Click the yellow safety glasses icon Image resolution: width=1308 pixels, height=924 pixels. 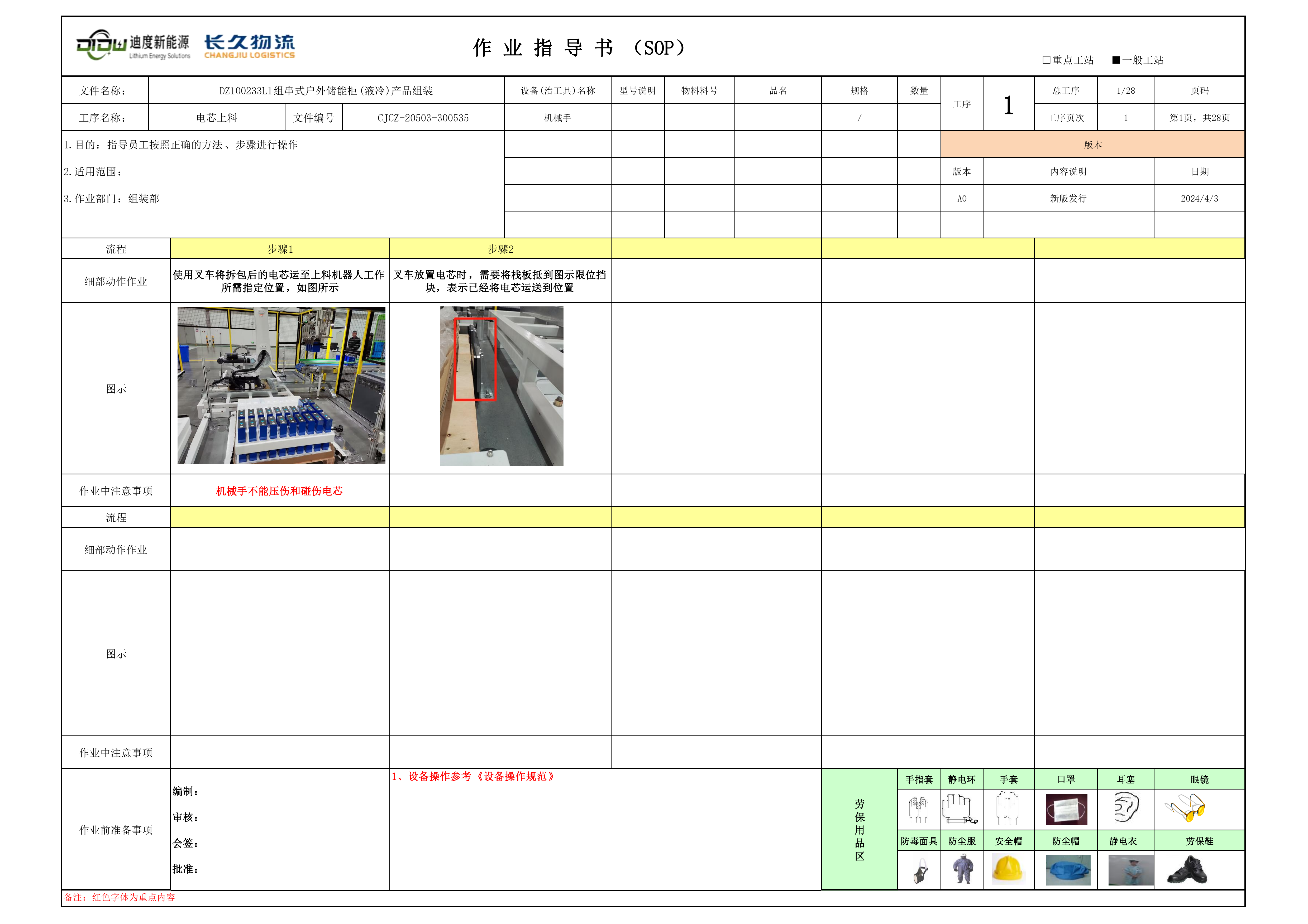1186,808
